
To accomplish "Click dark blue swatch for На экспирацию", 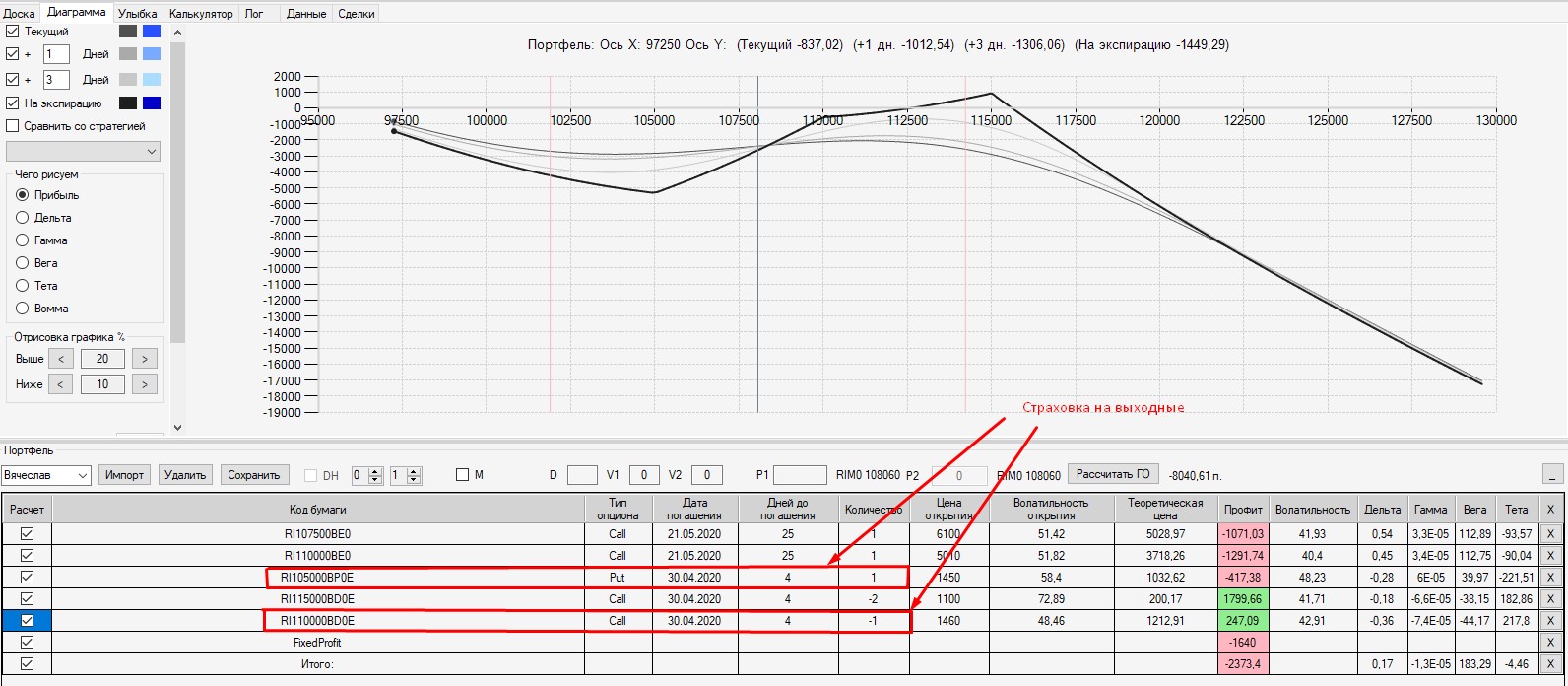I will click(152, 103).
